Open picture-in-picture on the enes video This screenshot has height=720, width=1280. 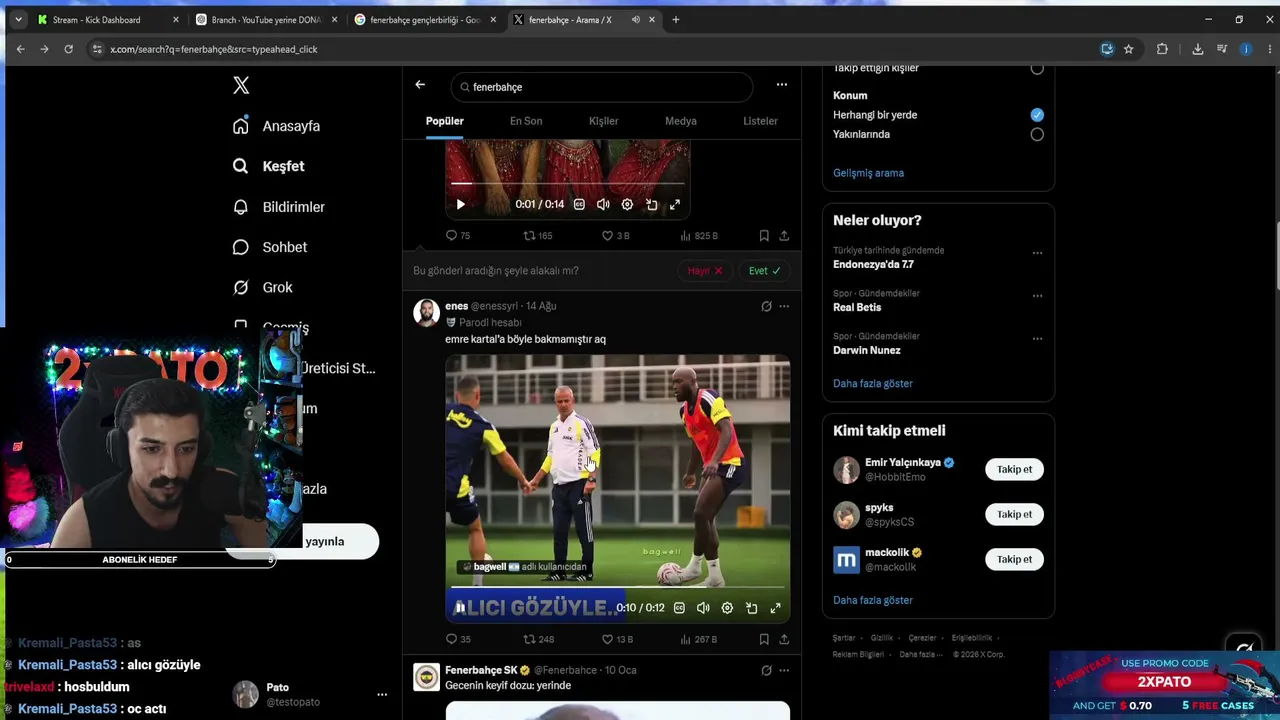[751, 607]
